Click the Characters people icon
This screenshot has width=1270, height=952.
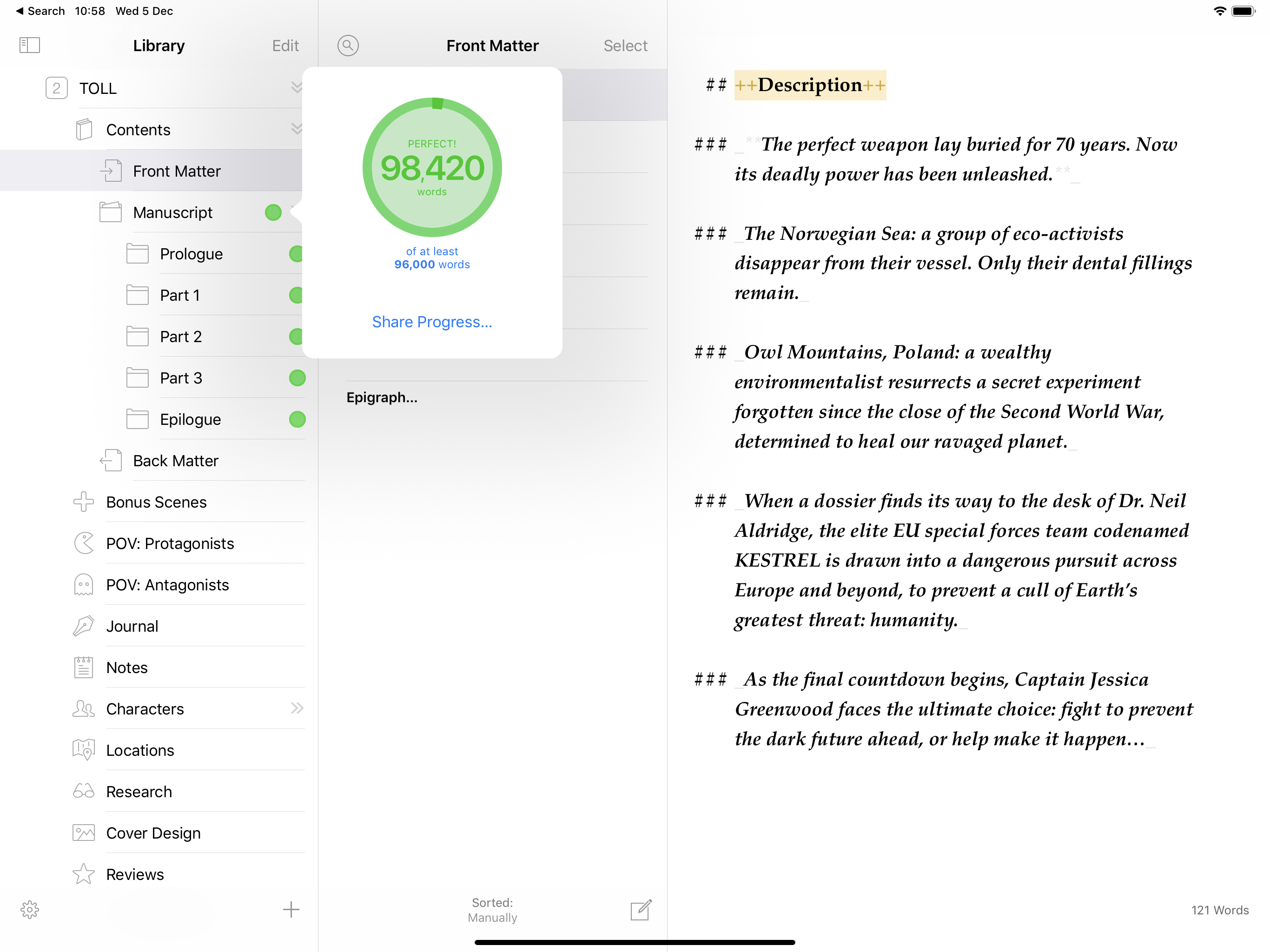84,708
